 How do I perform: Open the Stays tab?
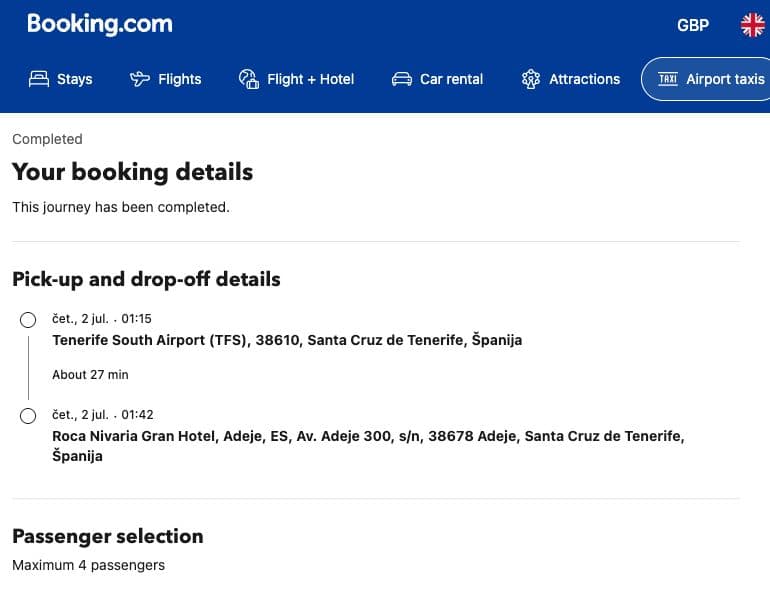pyautogui.click(x=61, y=79)
